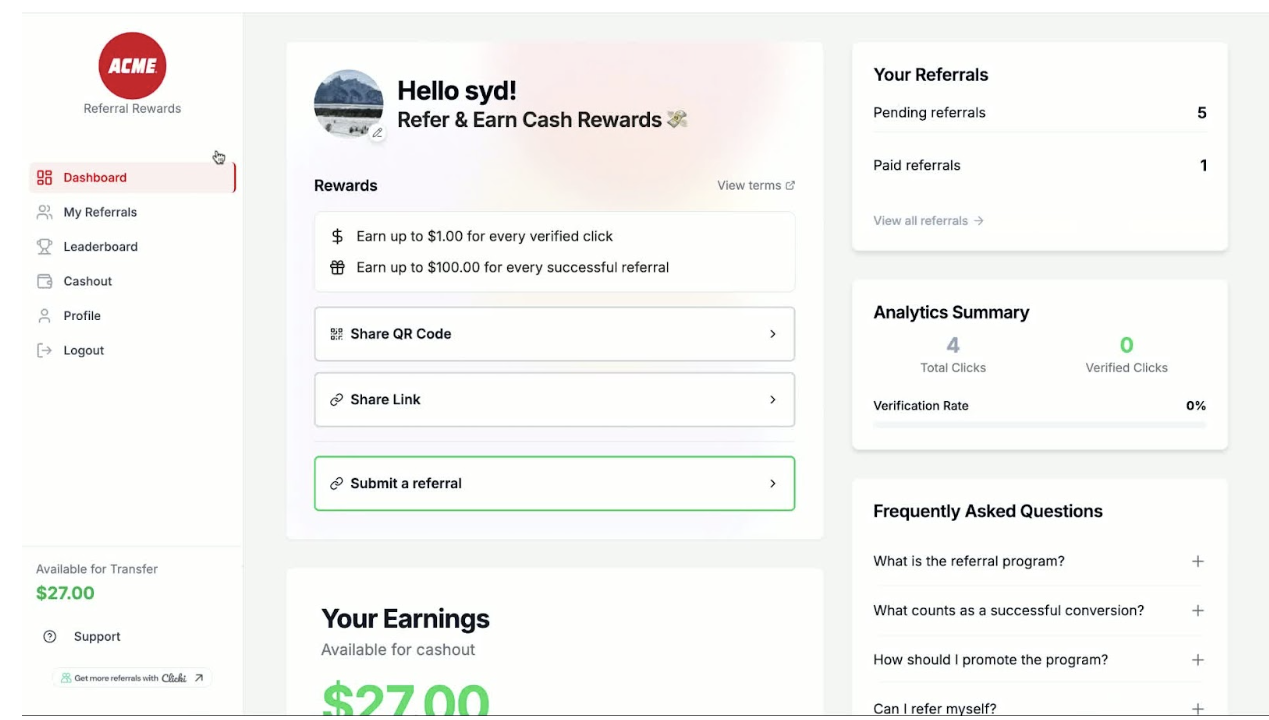Image resolution: width=1269 pixels, height=720 pixels.
Task: Expand "How should I promote the program?" FAQ
Action: [x=1197, y=660]
